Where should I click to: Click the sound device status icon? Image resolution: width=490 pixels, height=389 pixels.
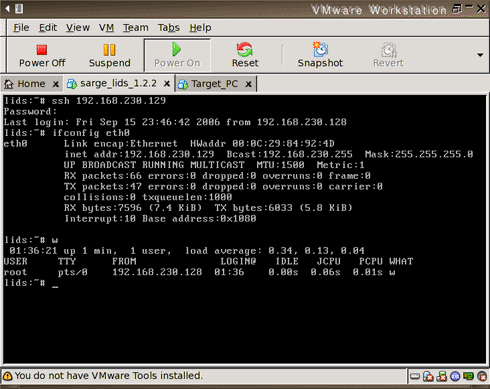[x=482, y=377]
